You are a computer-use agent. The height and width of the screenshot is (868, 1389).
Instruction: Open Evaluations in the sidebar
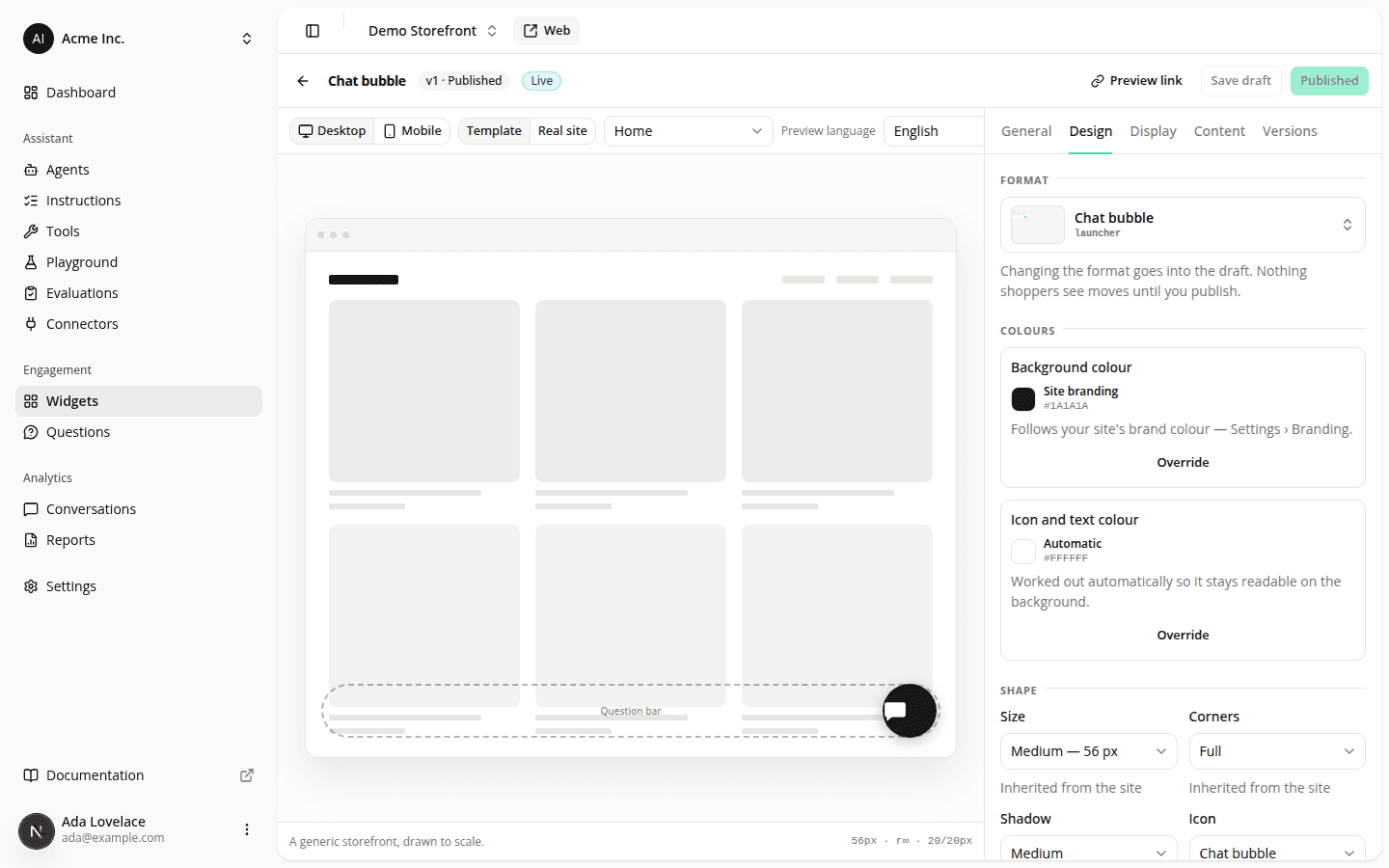pyautogui.click(x=139, y=293)
